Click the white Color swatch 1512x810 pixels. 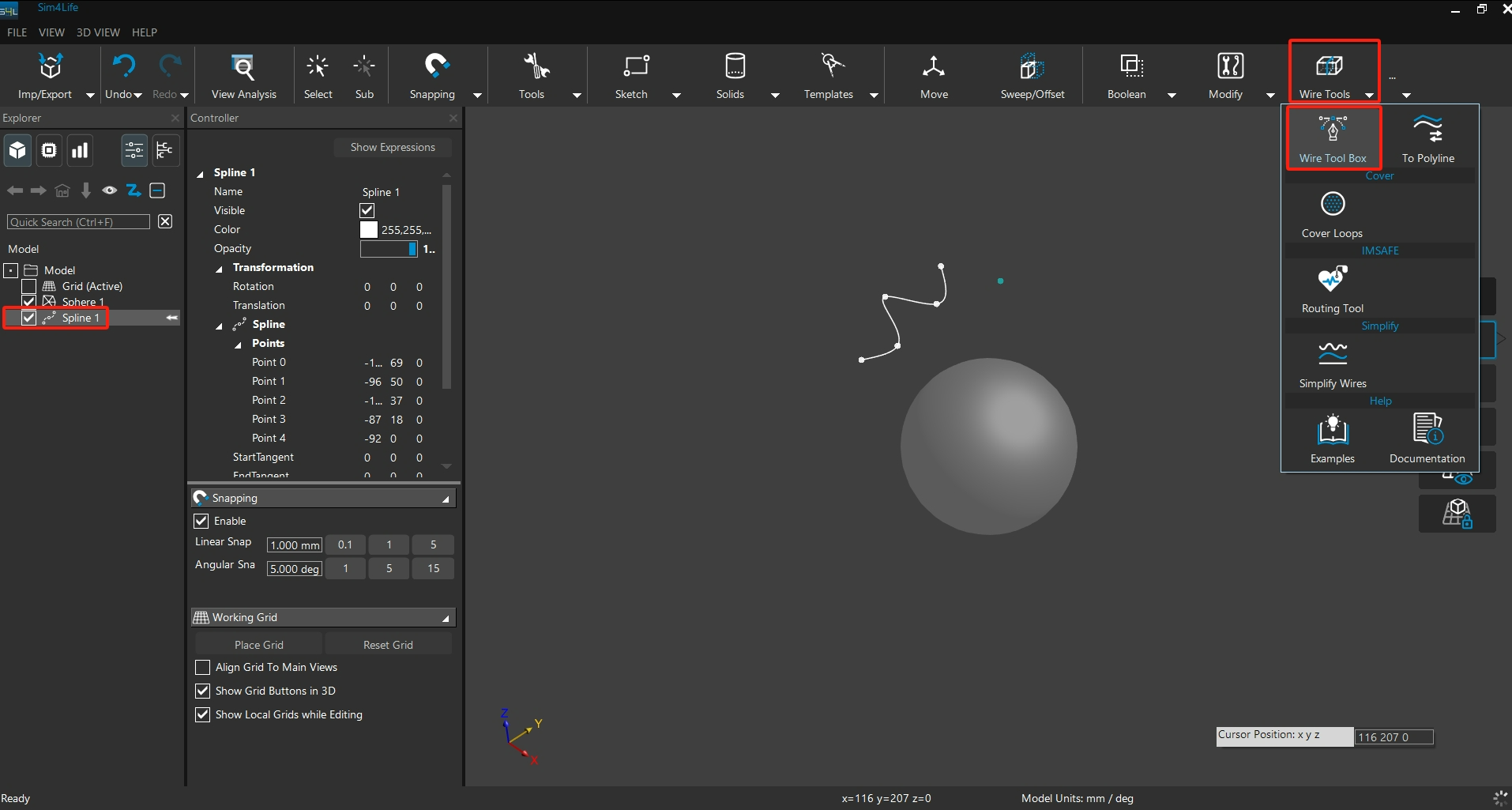click(x=369, y=230)
